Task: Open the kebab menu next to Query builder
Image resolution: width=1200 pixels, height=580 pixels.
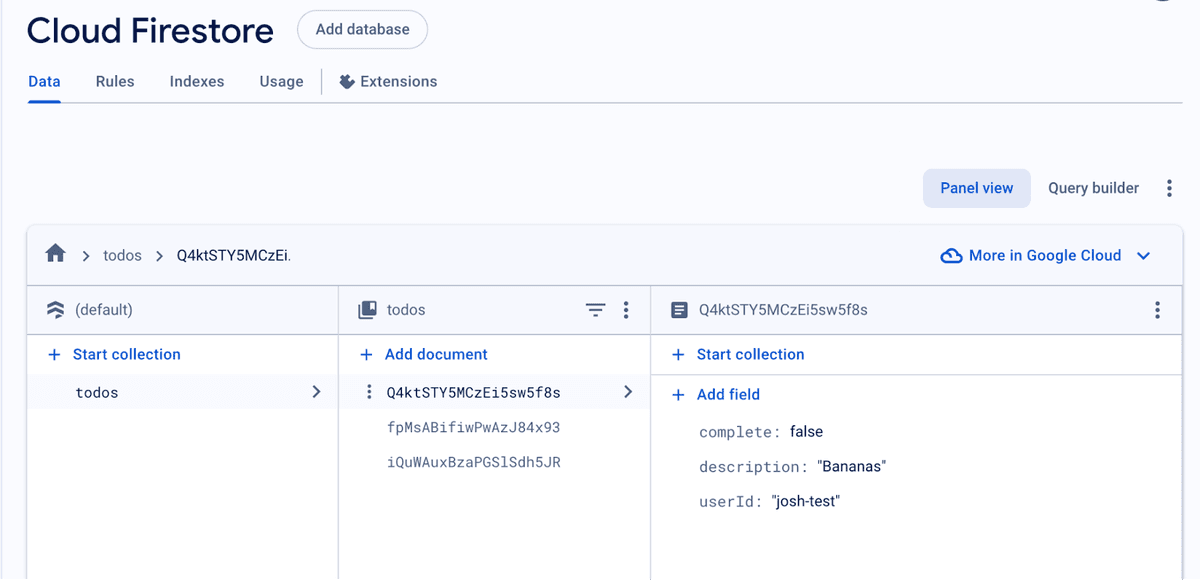Action: (x=1169, y=187)
